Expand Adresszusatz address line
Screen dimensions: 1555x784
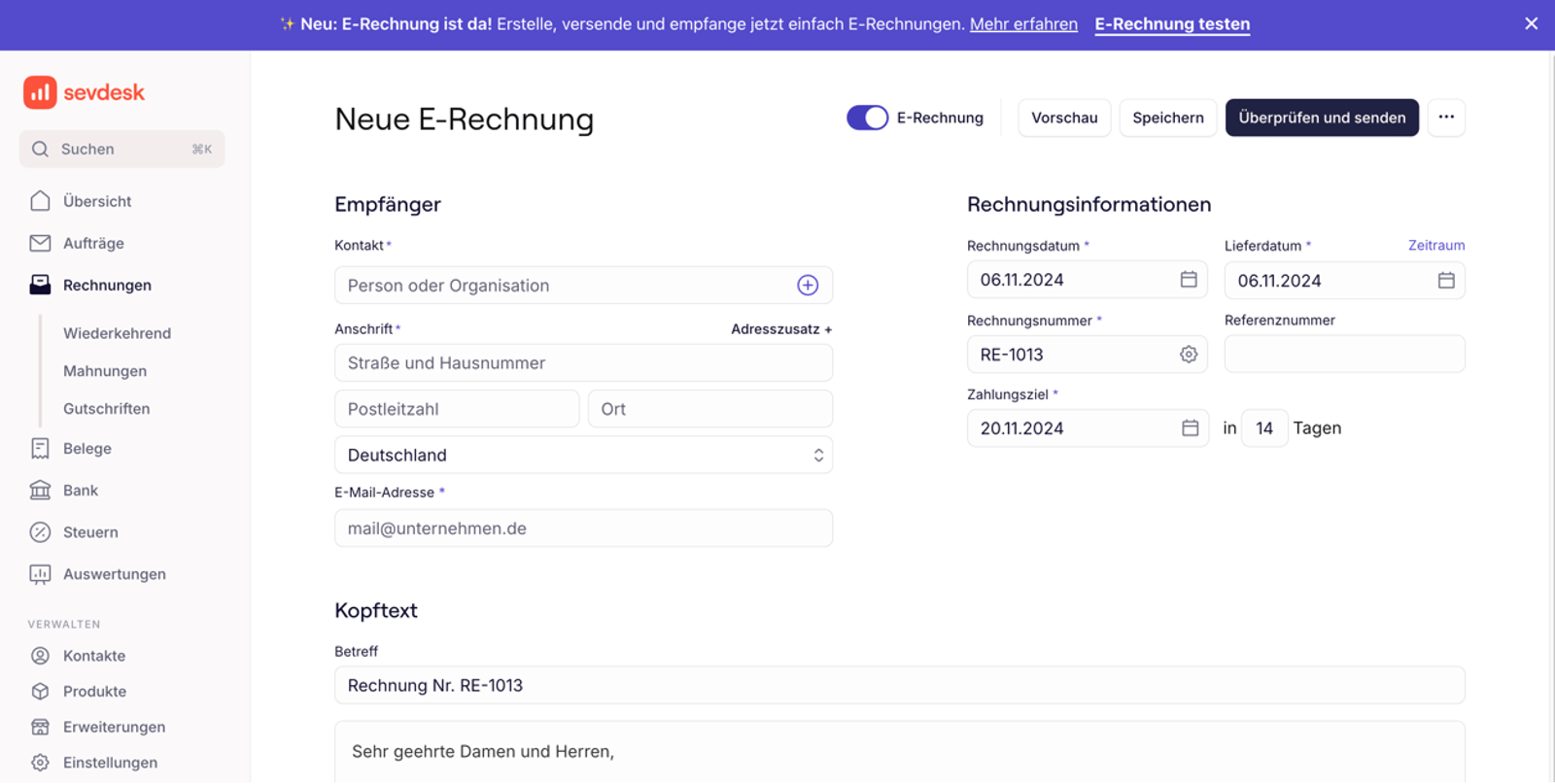click(x=780, y=329)
